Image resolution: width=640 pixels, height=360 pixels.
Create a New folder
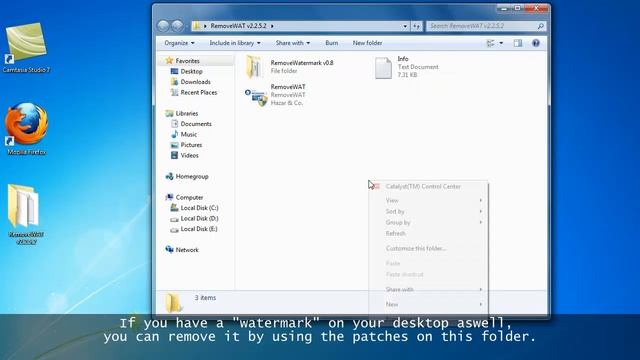[367, 43]
